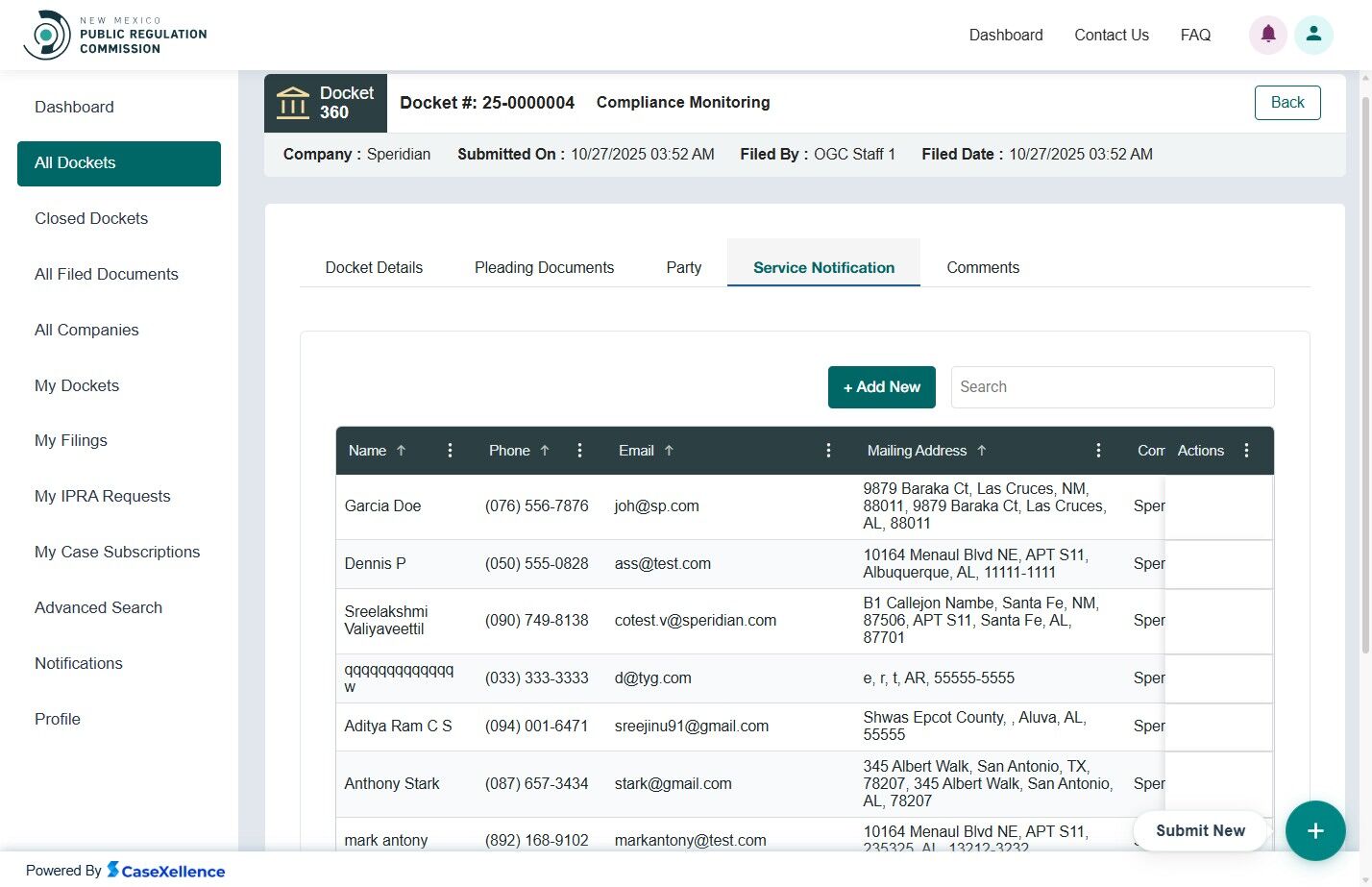Image resolution: width=1372 pixels, height=887 pixels.
Task: Click the Back button
Action: pos(1287,103)
